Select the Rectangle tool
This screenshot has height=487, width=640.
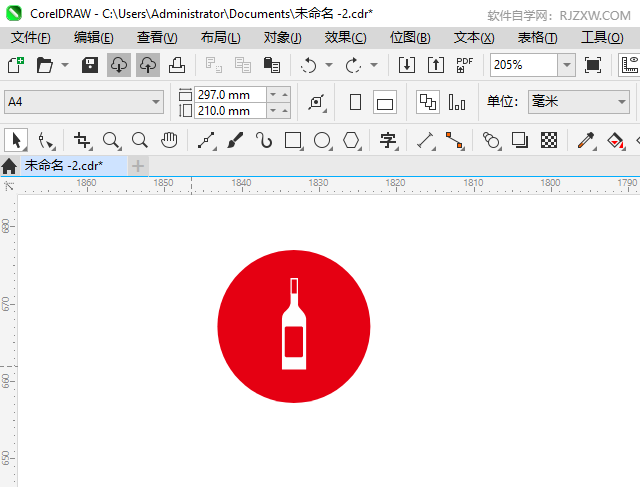click(x=293, y=140)
